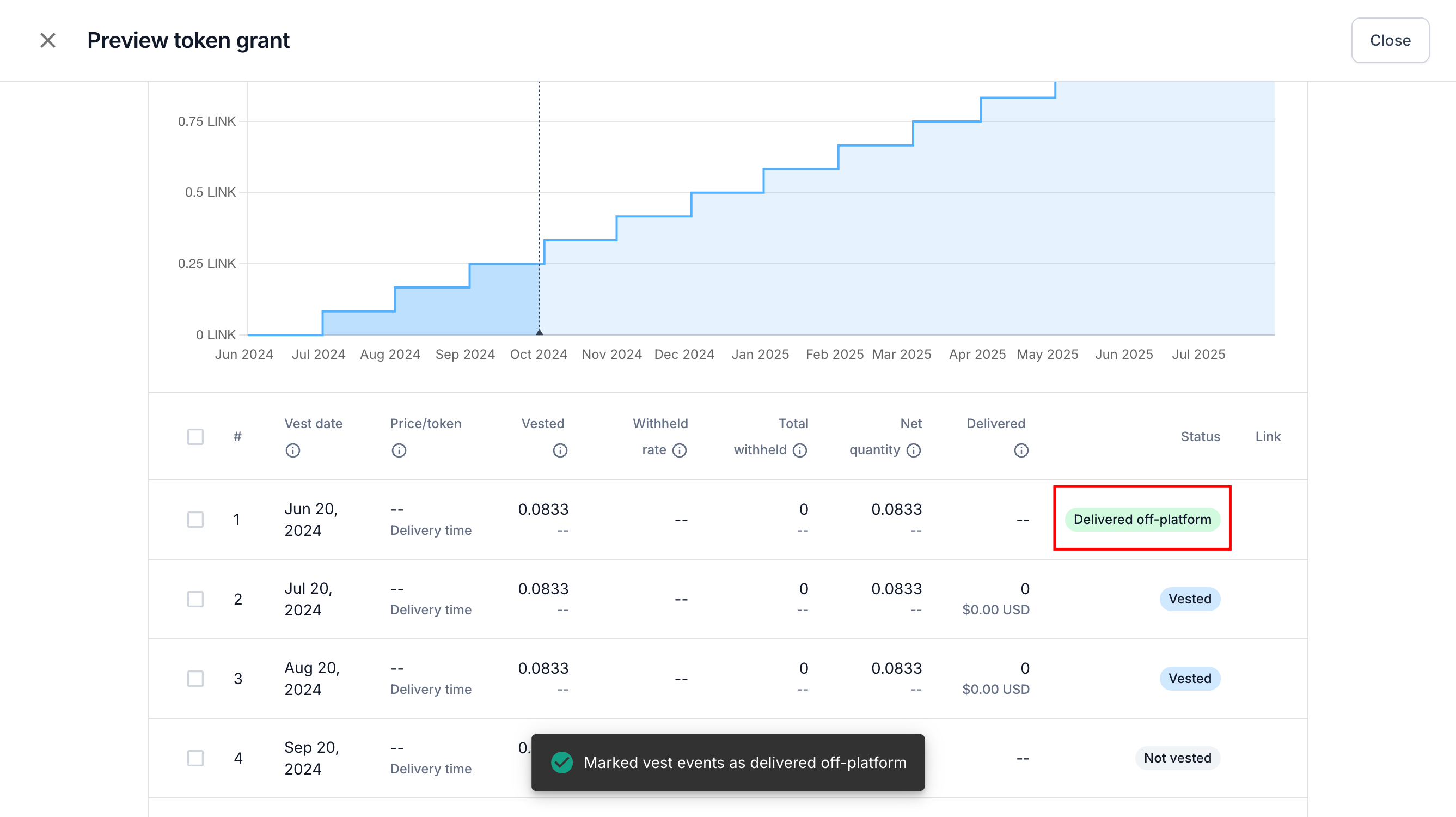The width and height of the screenshot is (1456, 817).
Task: Click the 0.75 LINK y-axis label
Action: click(x=206, y=121)
